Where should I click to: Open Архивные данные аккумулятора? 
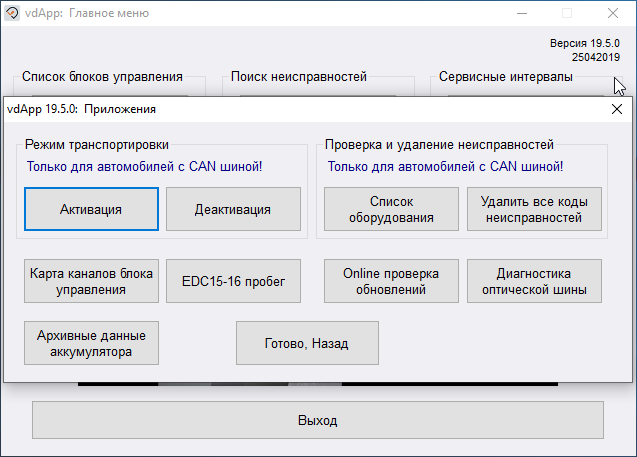[91, 343]
